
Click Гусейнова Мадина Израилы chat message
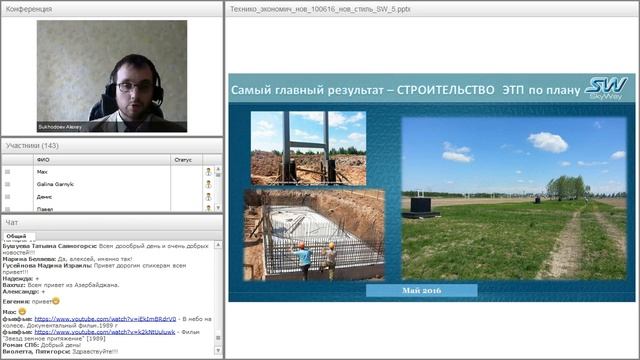point(95,269)
